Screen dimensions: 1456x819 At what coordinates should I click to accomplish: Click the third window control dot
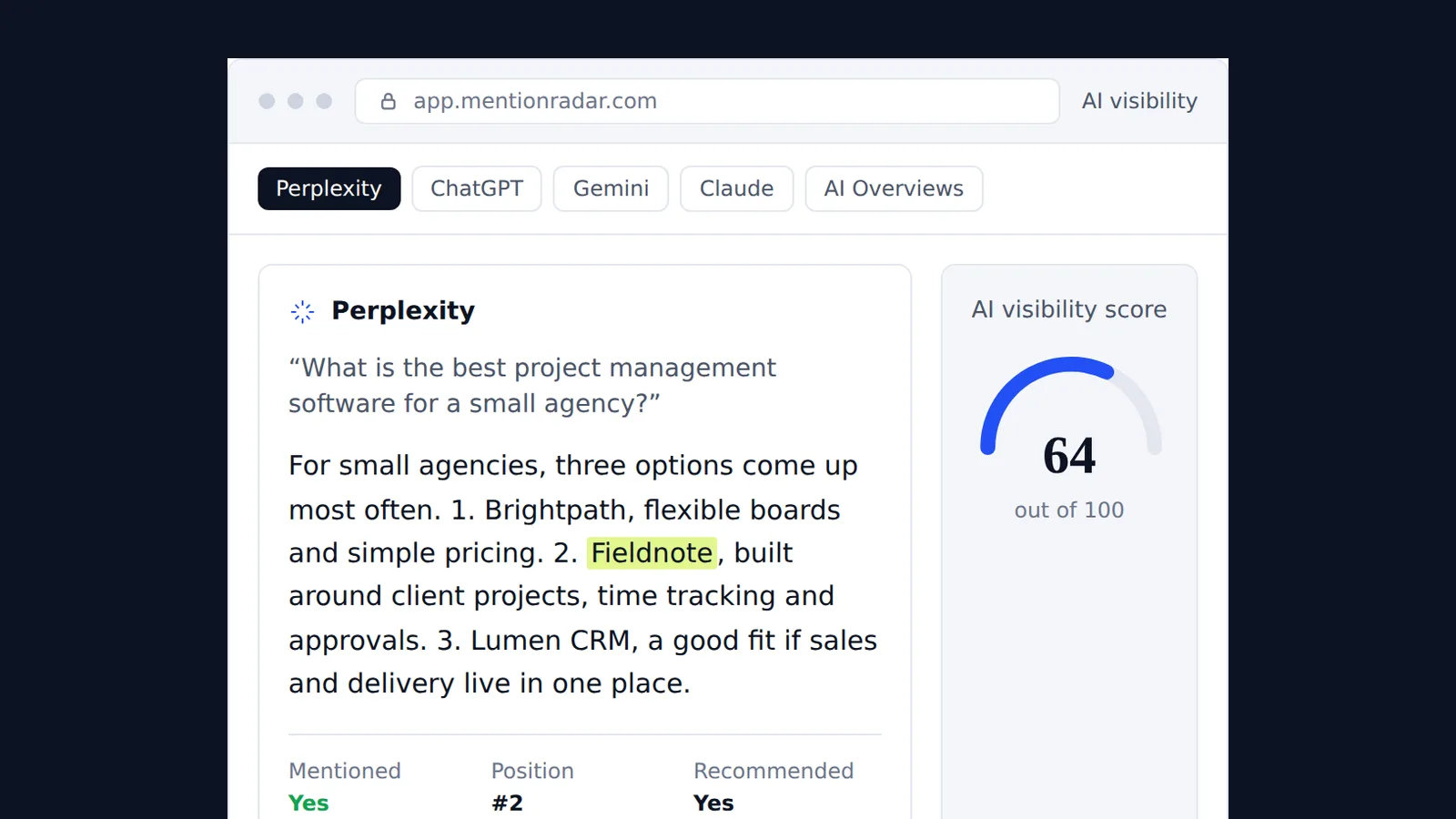[x=324, y=101]
